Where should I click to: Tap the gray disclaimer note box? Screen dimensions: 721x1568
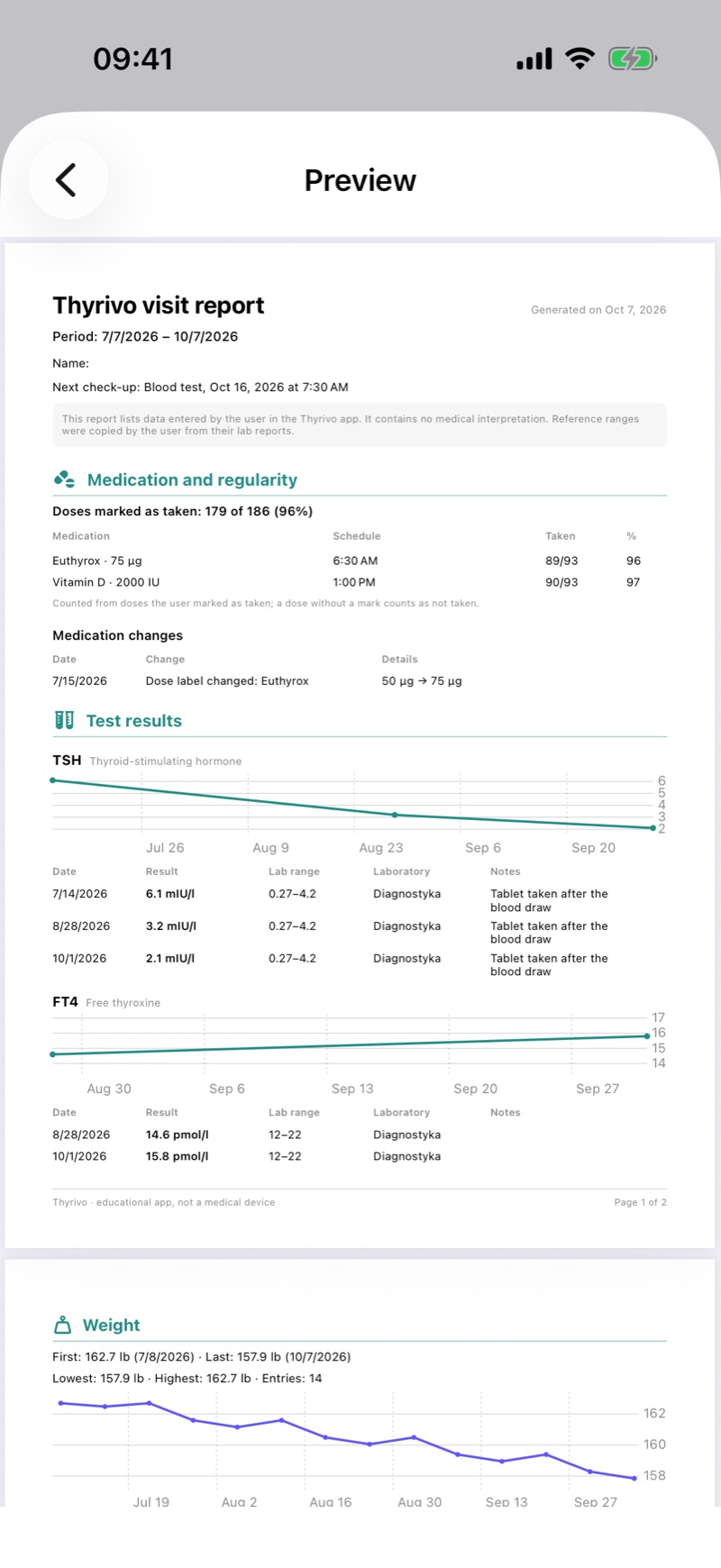click(360, 424)
